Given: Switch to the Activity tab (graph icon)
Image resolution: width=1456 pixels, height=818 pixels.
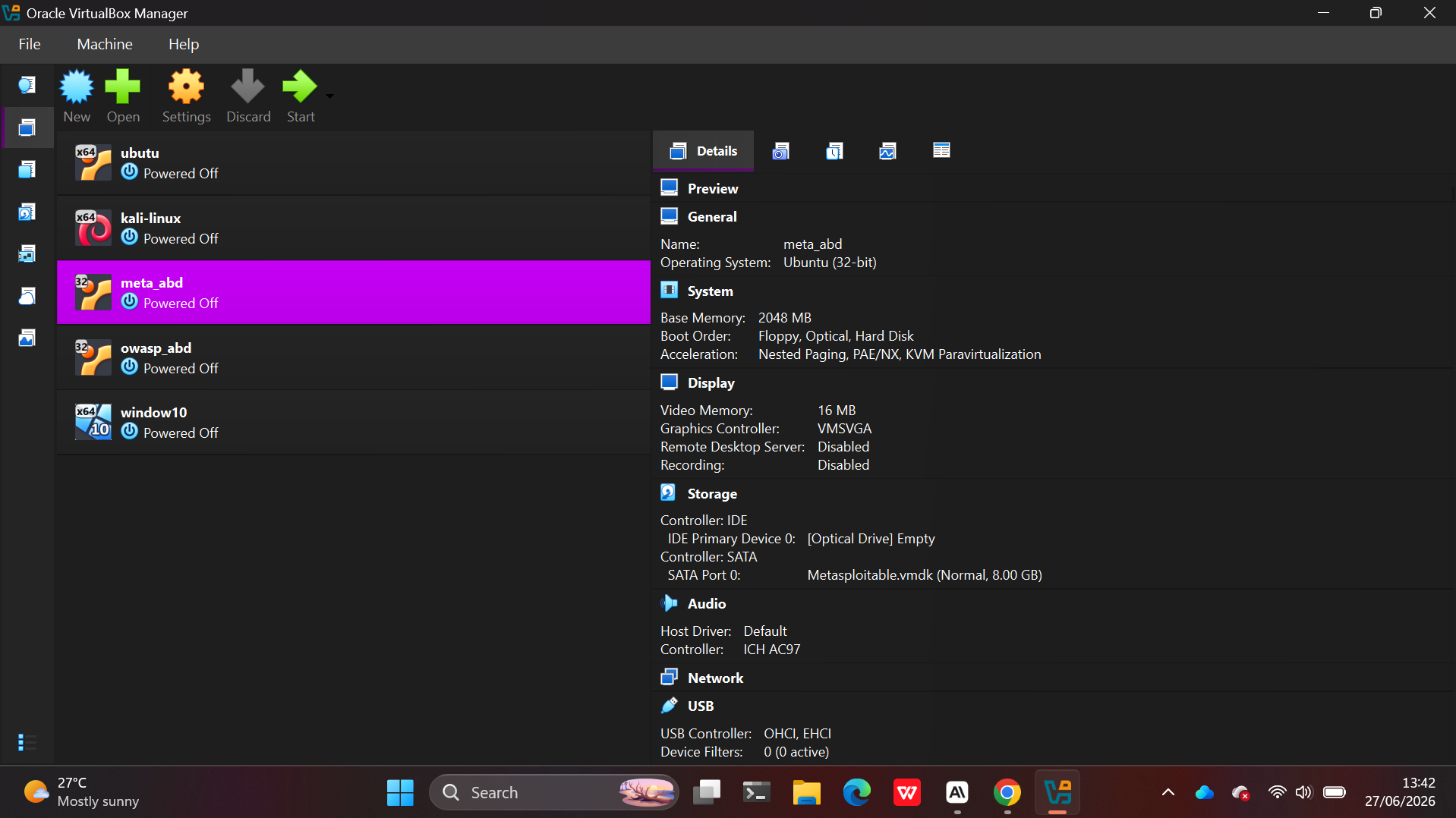Looking at the screenshot, I should [x=887, y=151].
